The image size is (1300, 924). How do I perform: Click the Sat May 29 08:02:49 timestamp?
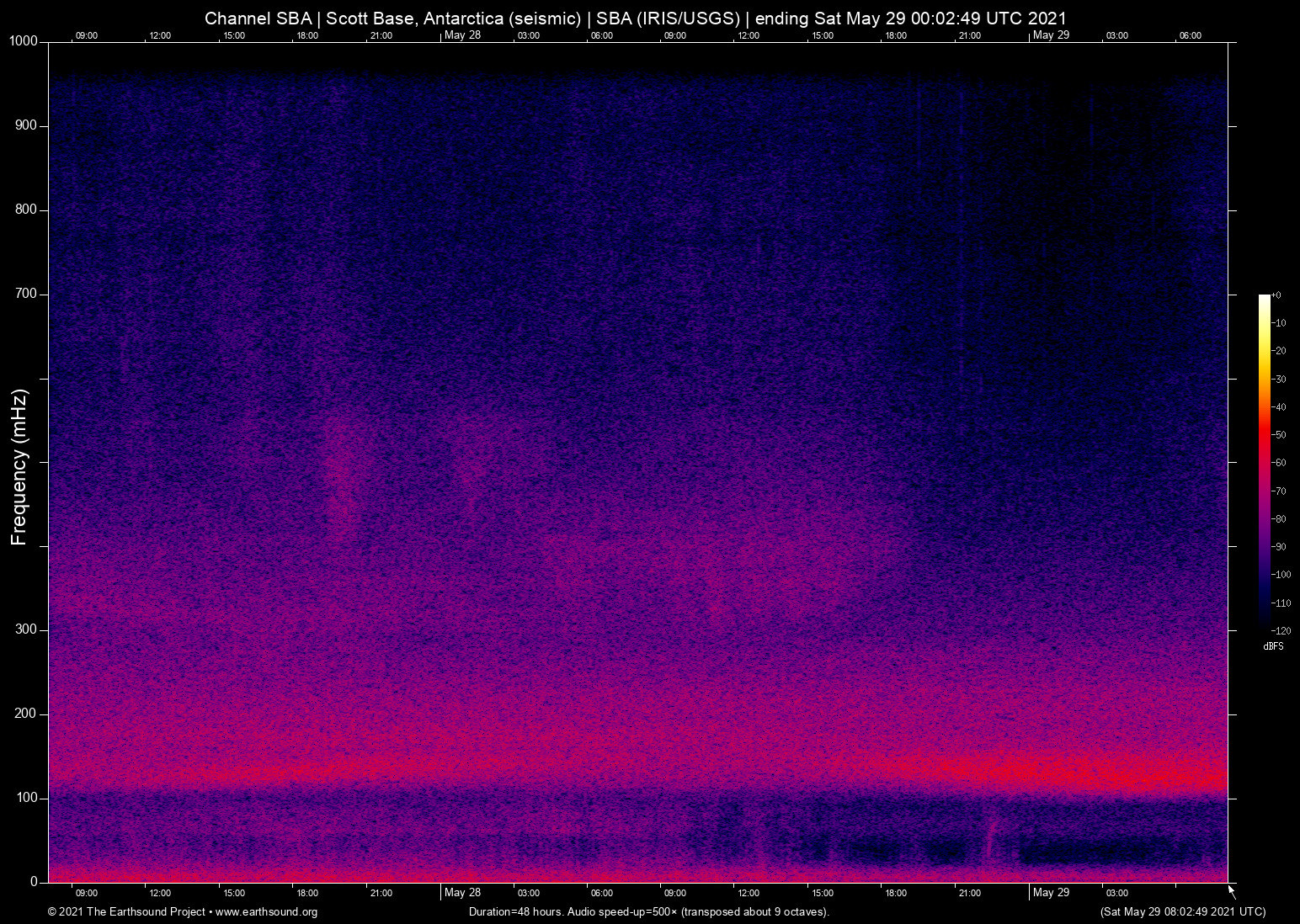point(1182,912)
